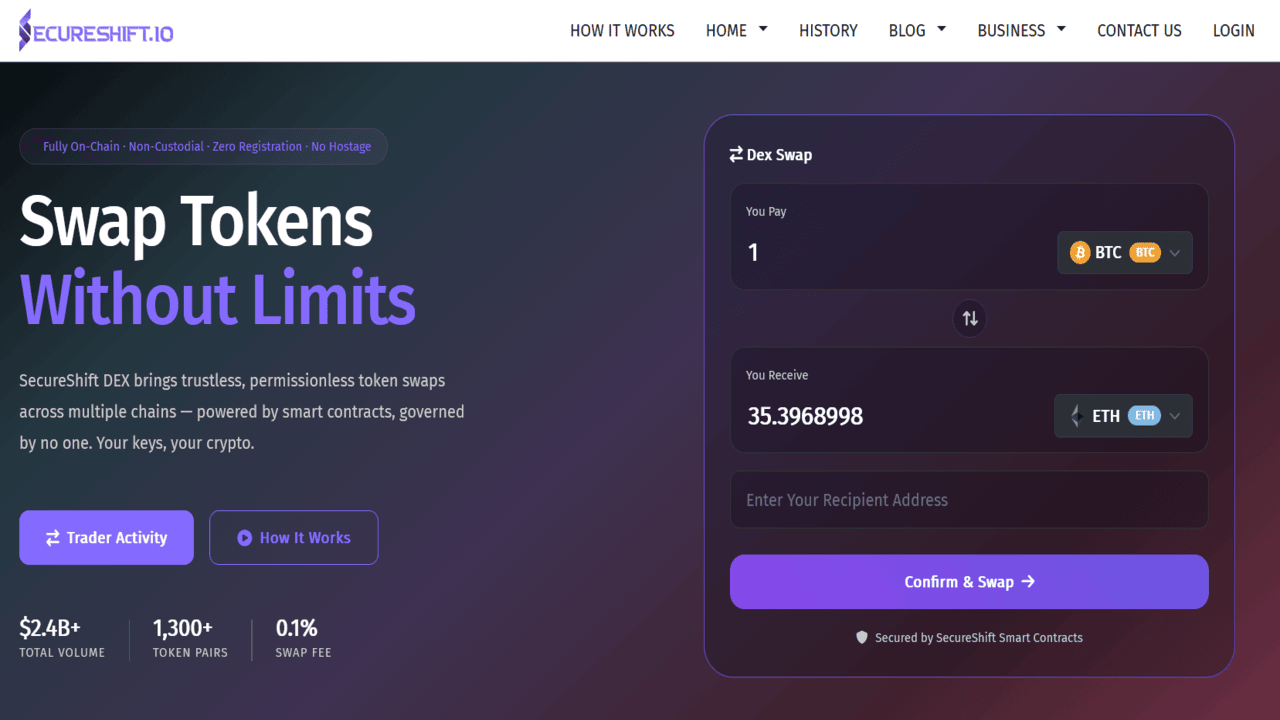The height and width of the screenshot is (720, 1280).
Task: Click the How It Works play button
Action: pos(294,538)
